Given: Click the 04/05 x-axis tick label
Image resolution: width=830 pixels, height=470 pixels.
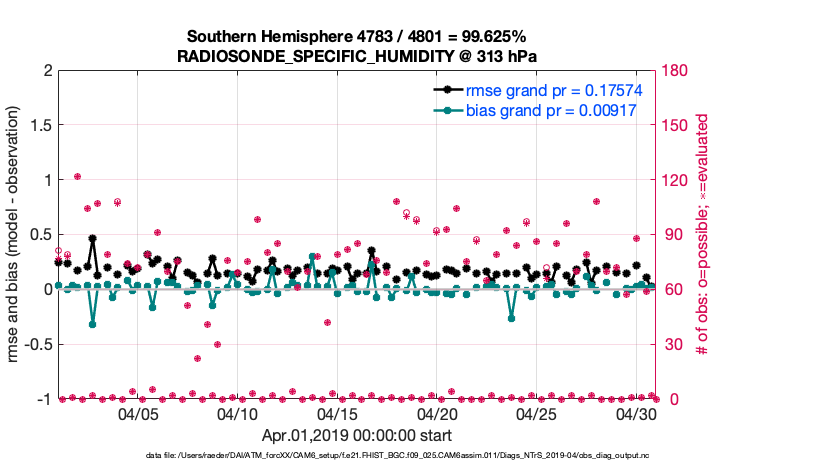Looking at the screenshot, I should (137, 414).
